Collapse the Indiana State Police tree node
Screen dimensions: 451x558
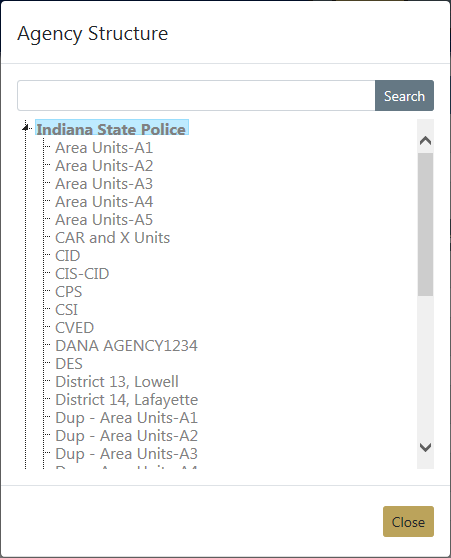[x=25, y=127]
